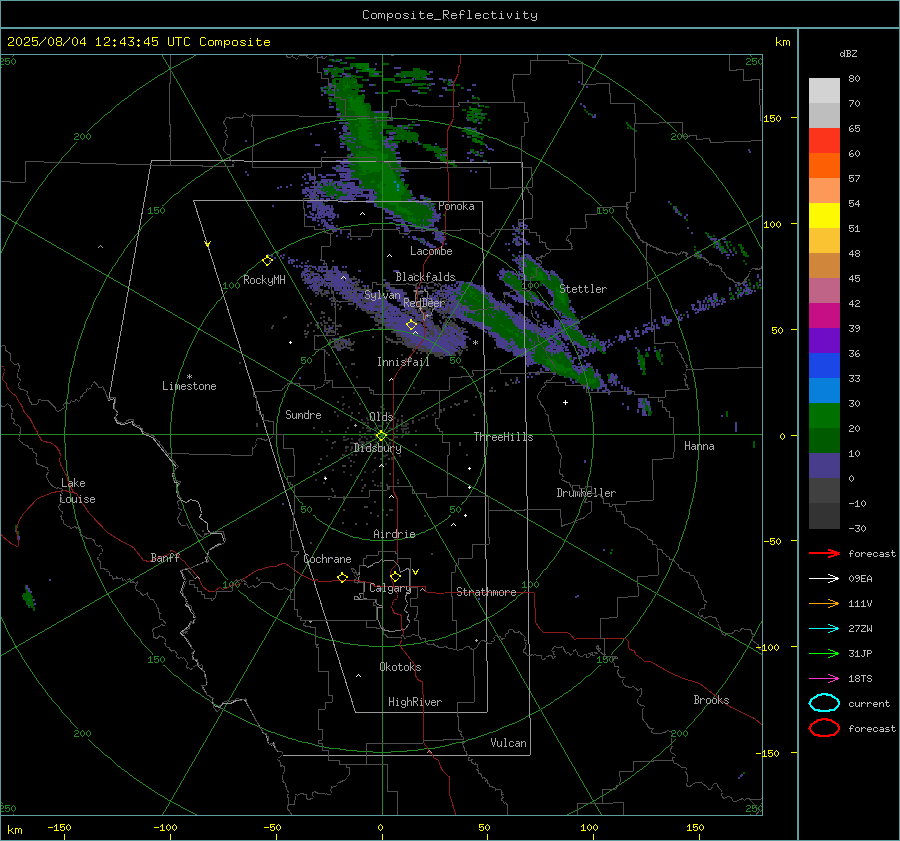Click the red forecast ellipse legend icon
This screenshot has height=841, width=900.
tap(824, 728)
